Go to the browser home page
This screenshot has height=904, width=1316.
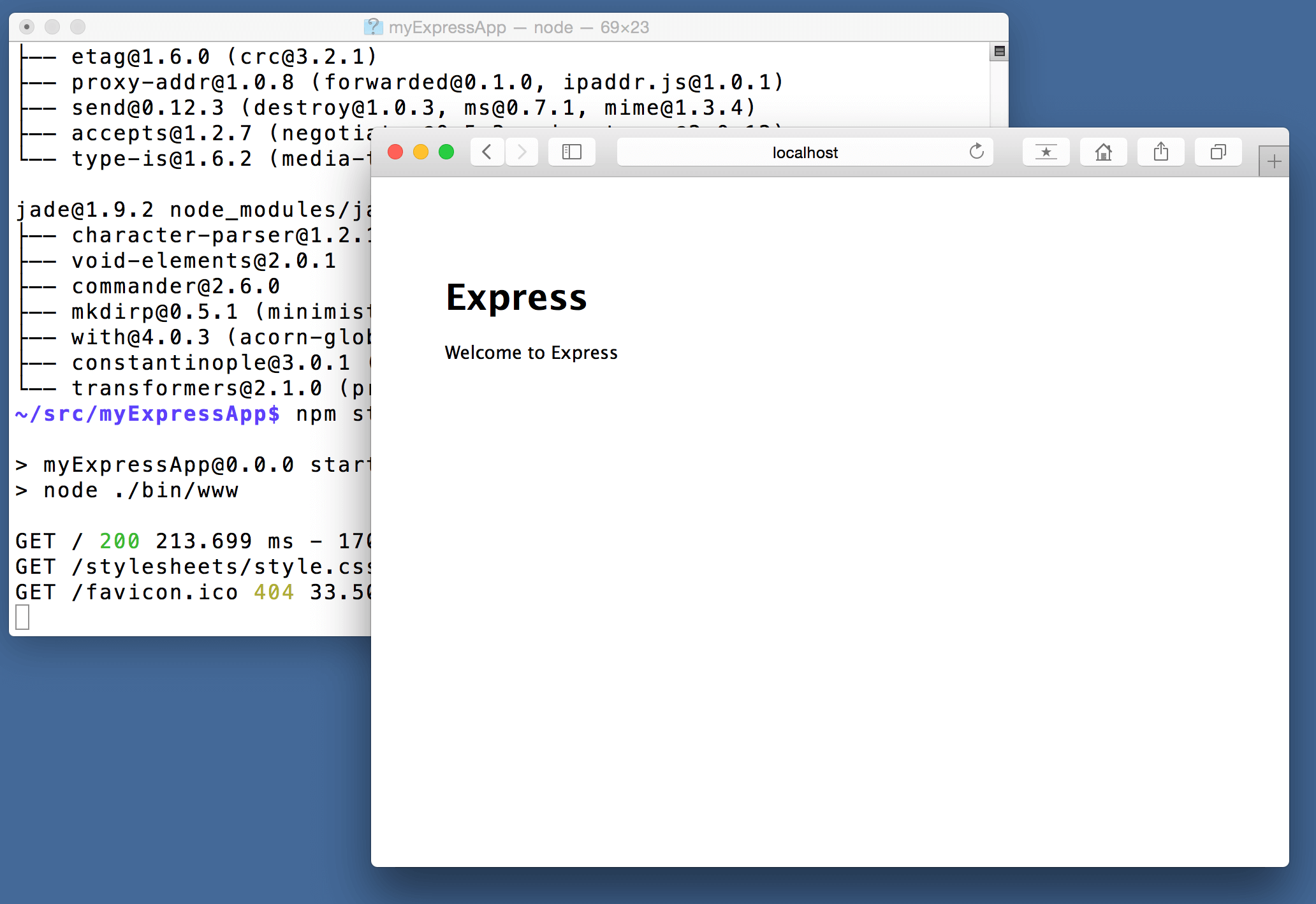tap(1103, 152)
